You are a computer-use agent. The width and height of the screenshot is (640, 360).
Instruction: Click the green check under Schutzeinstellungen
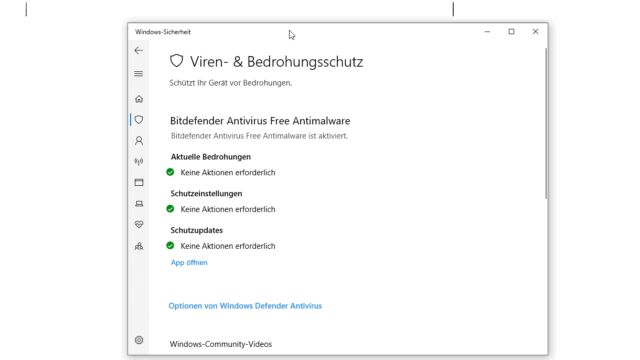tap(170, 209)
